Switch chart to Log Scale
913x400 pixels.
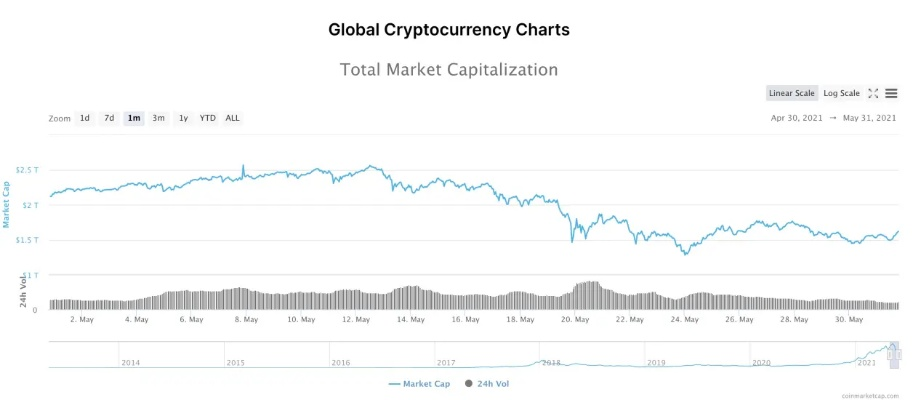pyautogui.click(x=841, y=93)
